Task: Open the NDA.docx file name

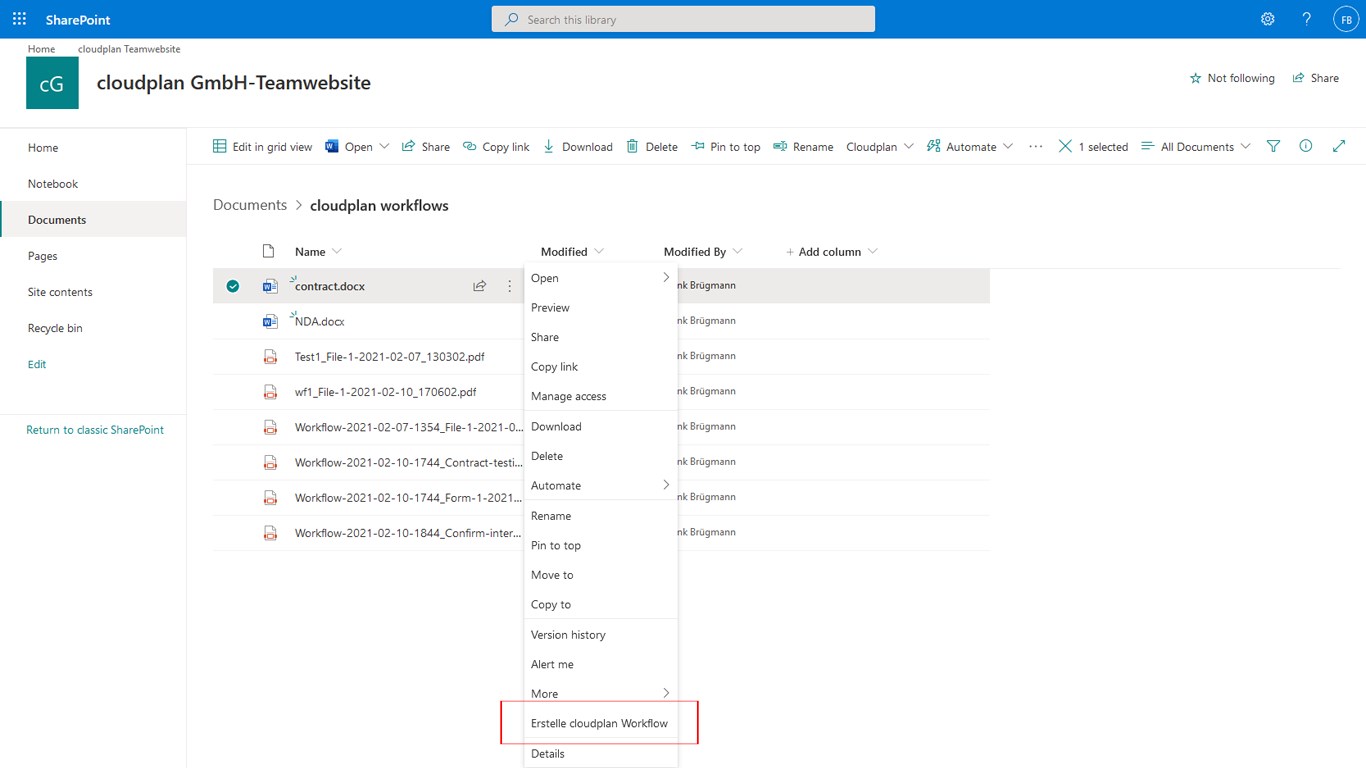Action: pos(320,321)
